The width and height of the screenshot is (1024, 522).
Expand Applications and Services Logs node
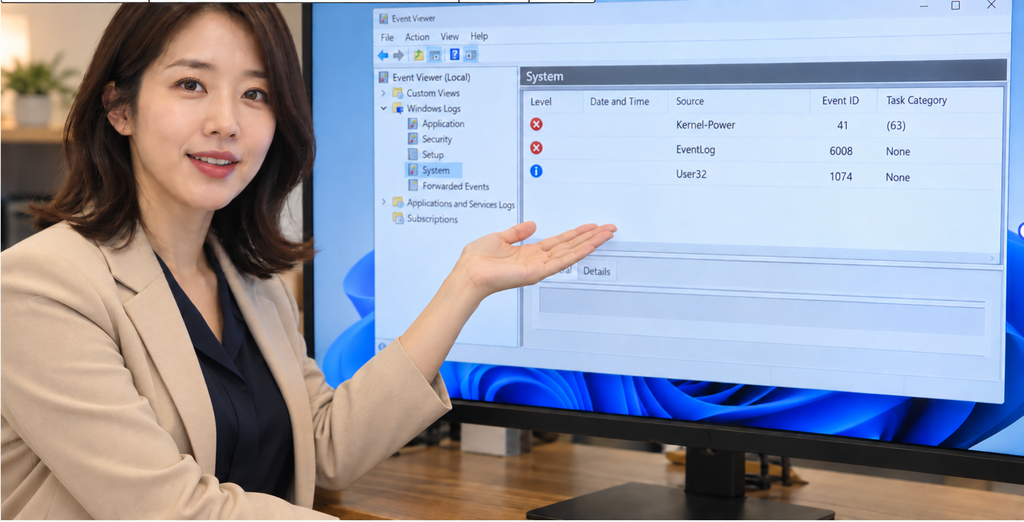pyautogui.click(x=383, y=203)
